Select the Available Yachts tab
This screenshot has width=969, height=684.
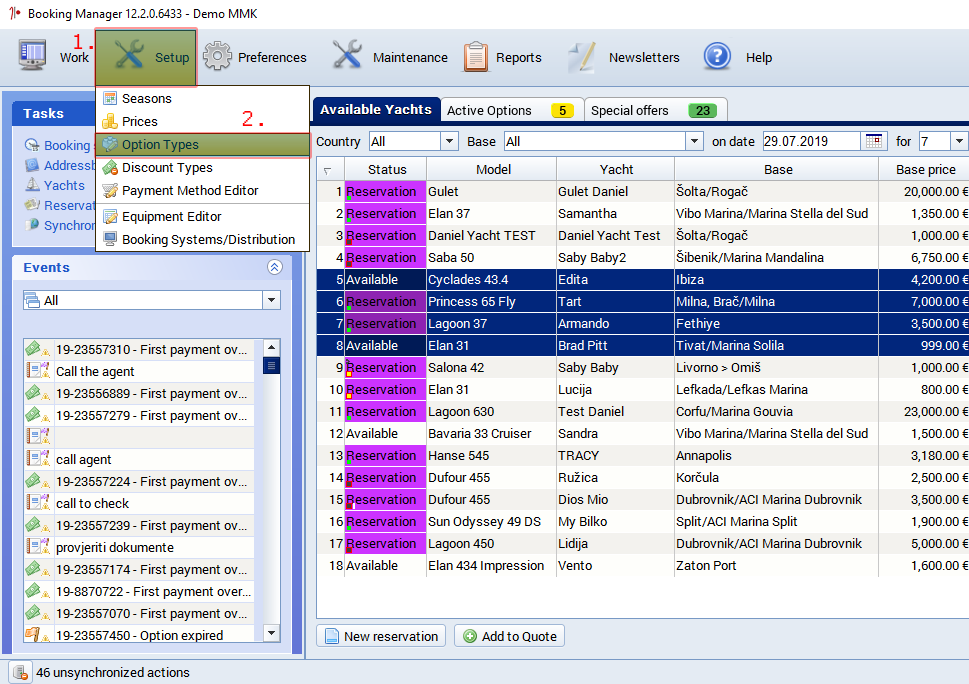click(376, 109)
